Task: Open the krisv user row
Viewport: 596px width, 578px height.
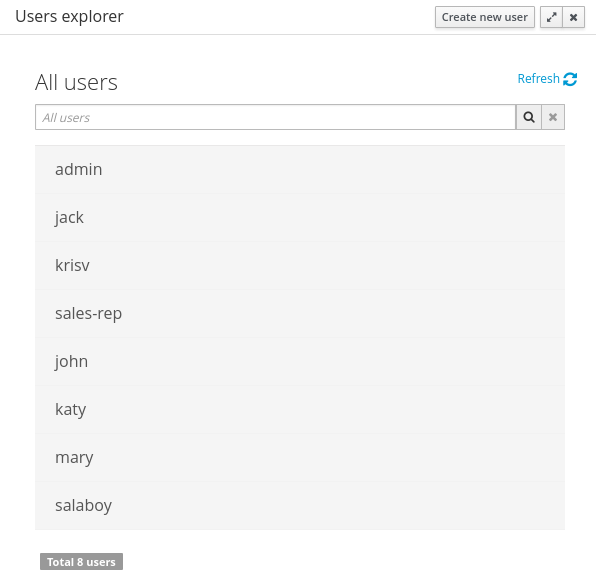Action: point(300,265)
